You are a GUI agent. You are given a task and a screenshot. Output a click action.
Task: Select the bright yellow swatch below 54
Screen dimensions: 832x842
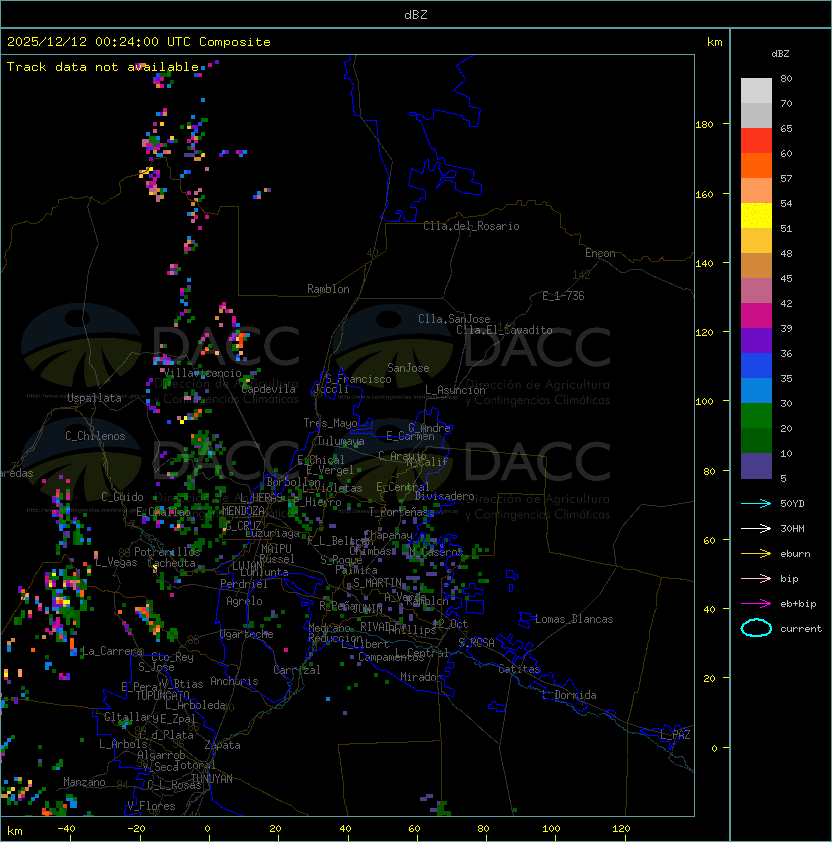[x=756, y=216]
